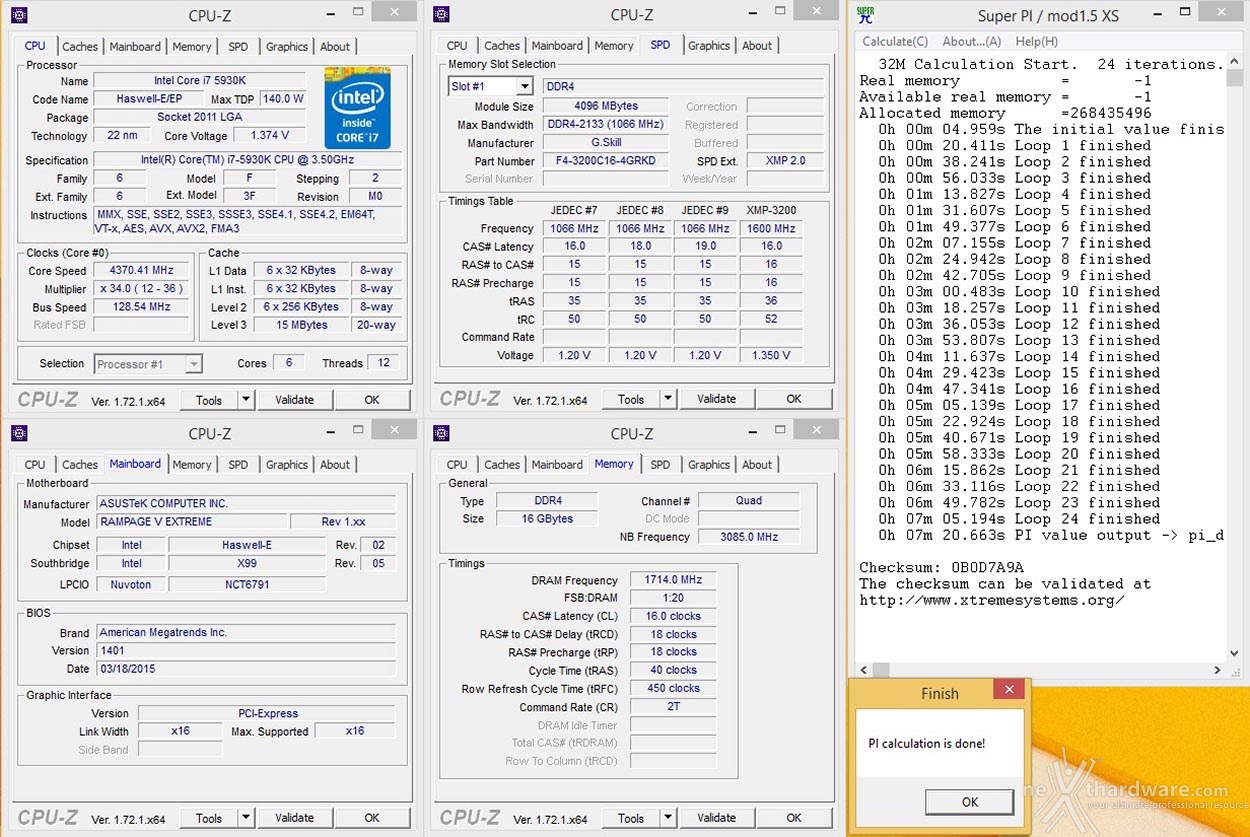Click Validate in the CPU-tab CPU-Z window
1250x837 pixels.
tap(294, 400)
